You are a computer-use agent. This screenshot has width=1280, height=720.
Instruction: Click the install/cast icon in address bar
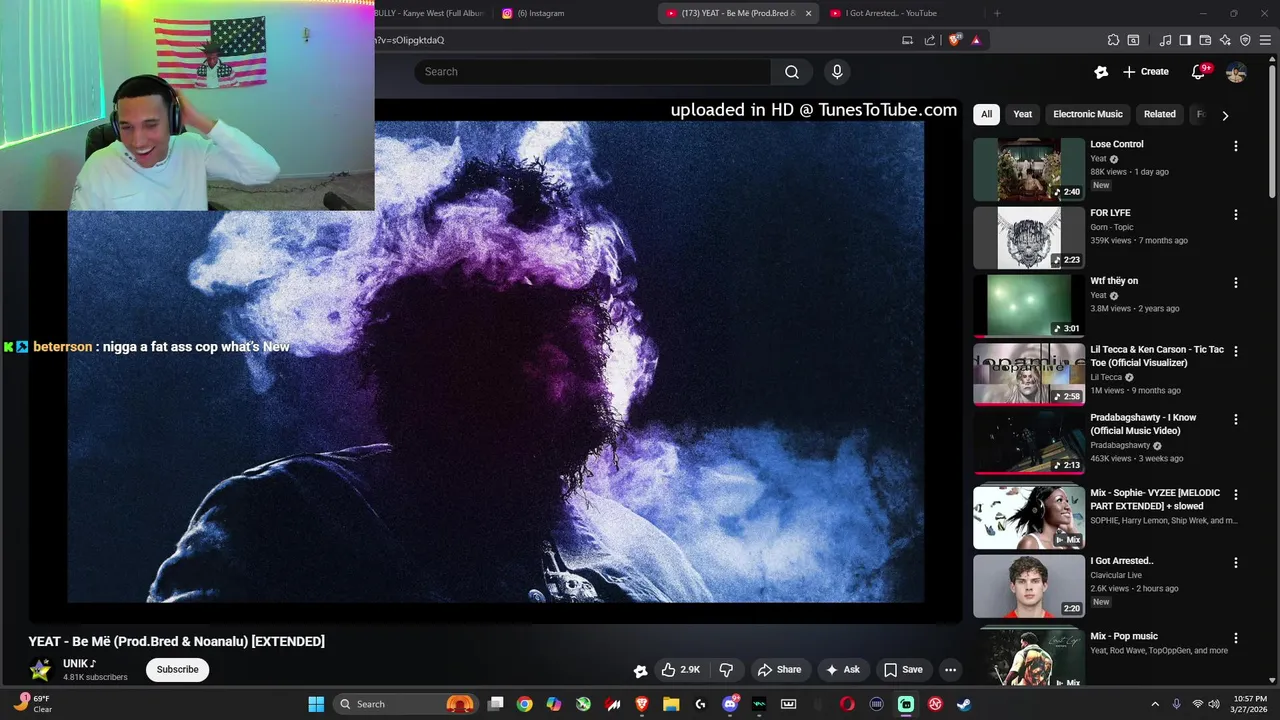[907, 40]
